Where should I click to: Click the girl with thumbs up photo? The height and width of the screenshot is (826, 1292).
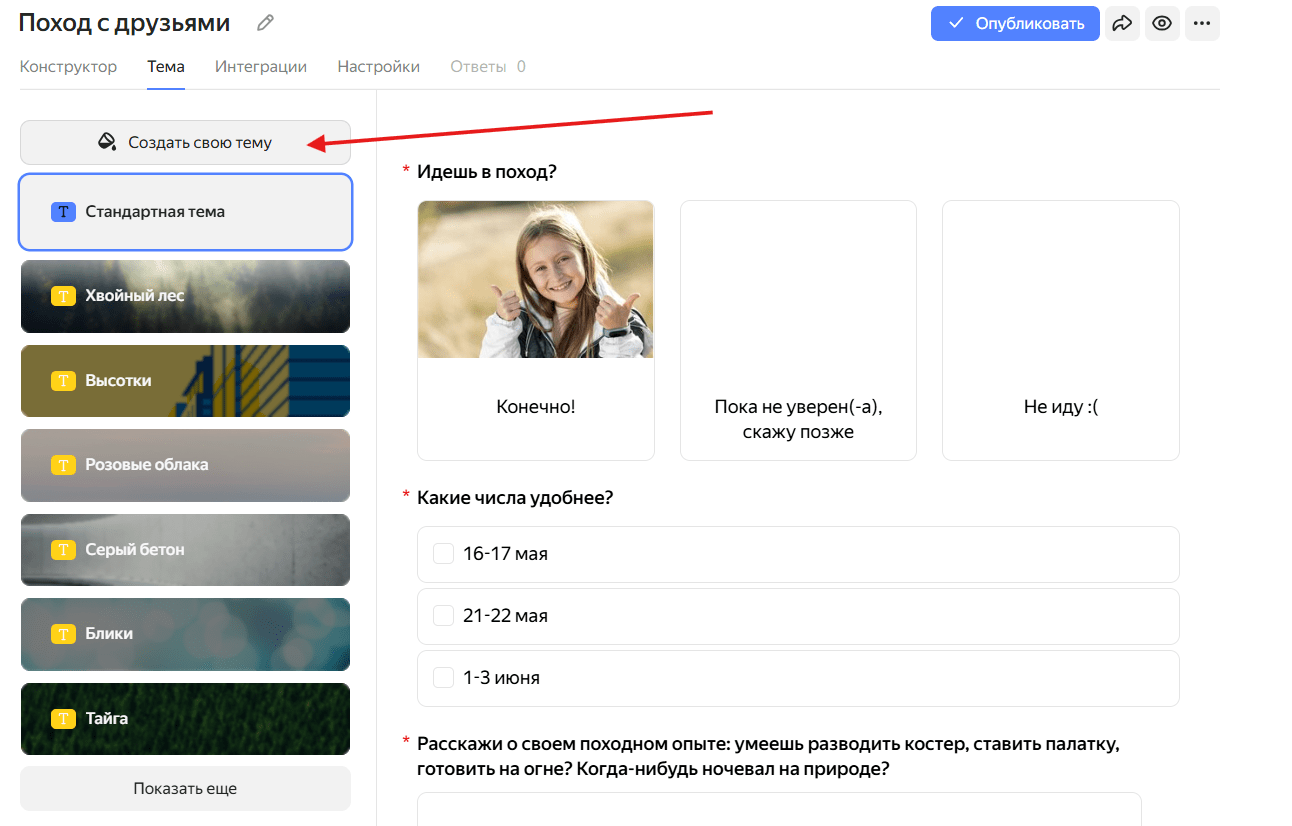[x=536, y=279]
